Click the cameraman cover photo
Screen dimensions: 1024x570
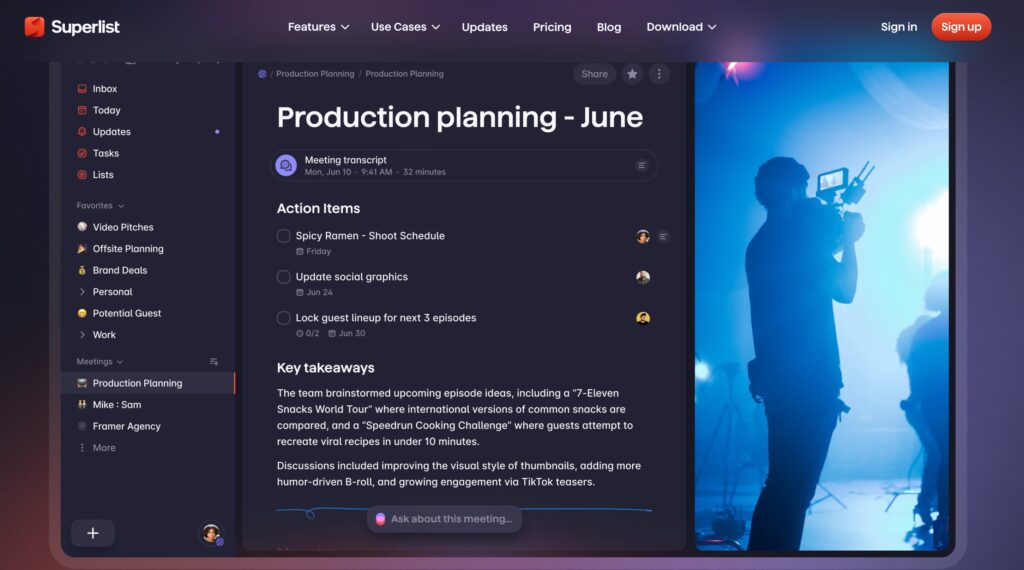coord(822,306)
